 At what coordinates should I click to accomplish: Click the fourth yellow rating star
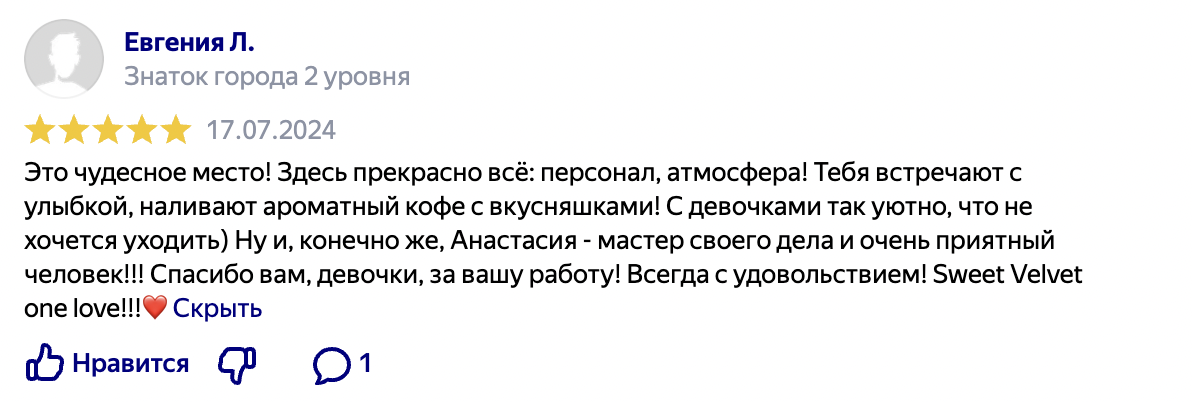click(x=141, y=130)
